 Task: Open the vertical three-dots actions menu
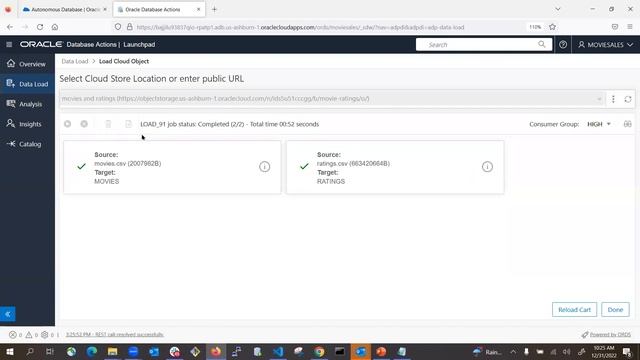tap(613, 99)
